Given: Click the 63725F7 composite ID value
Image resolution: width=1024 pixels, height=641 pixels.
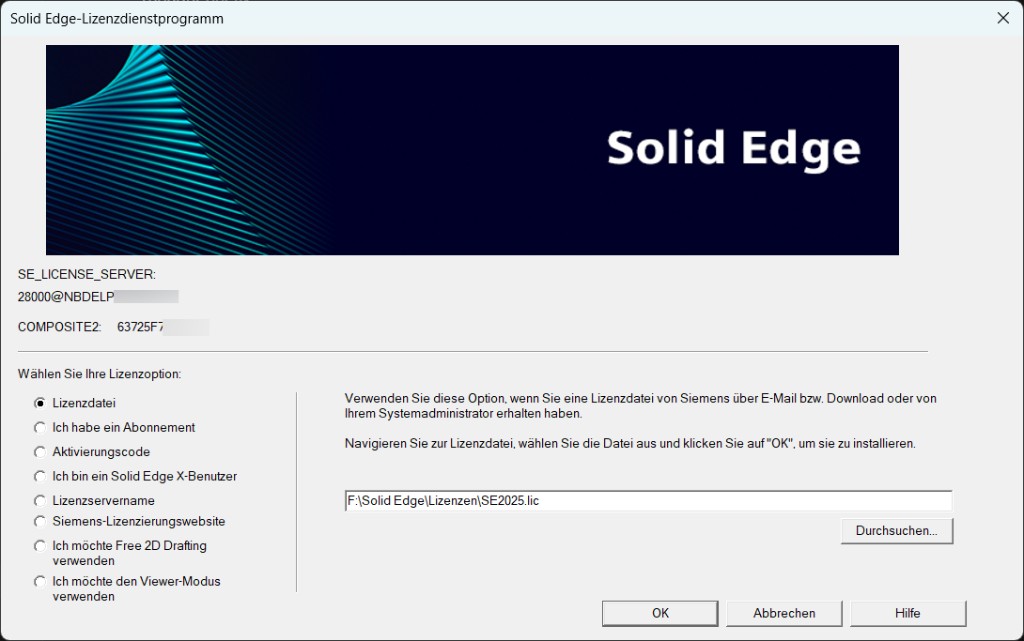Looking at the screenshot, I should click(140, 327).
